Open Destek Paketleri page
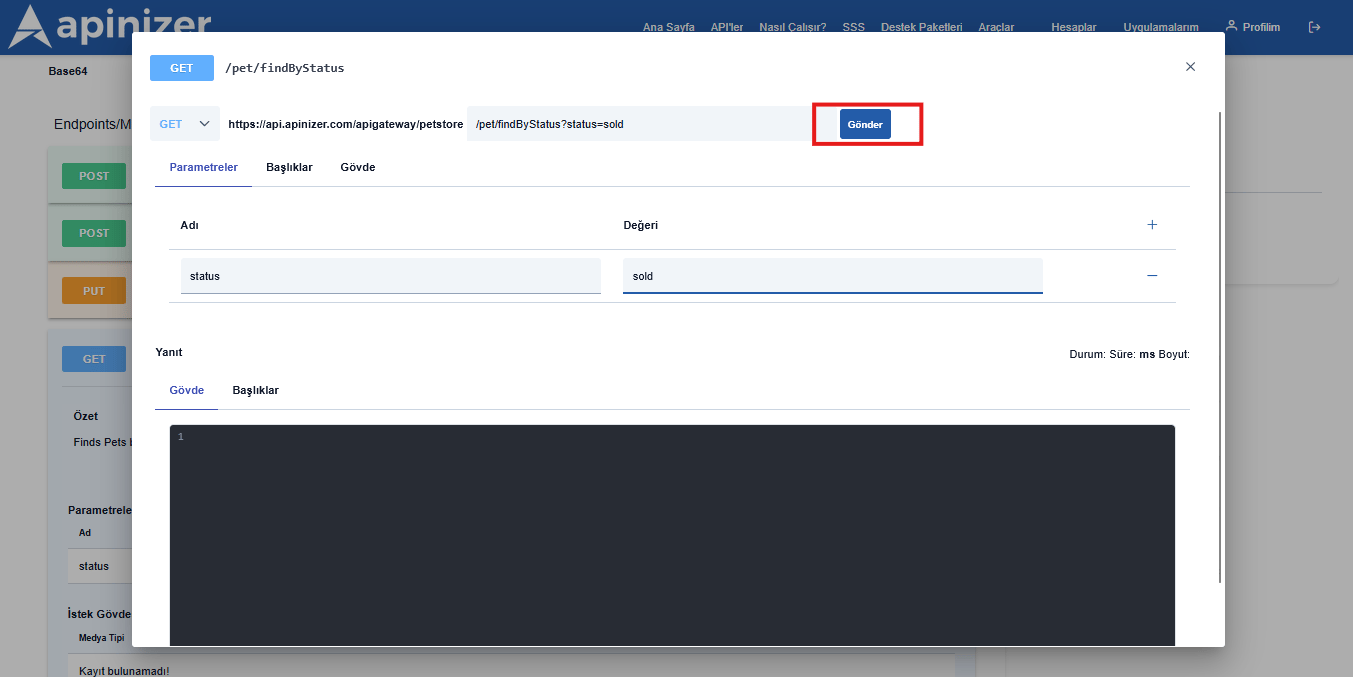The image size is (1353, 677). pyautogui.click(x=922, y=27)
